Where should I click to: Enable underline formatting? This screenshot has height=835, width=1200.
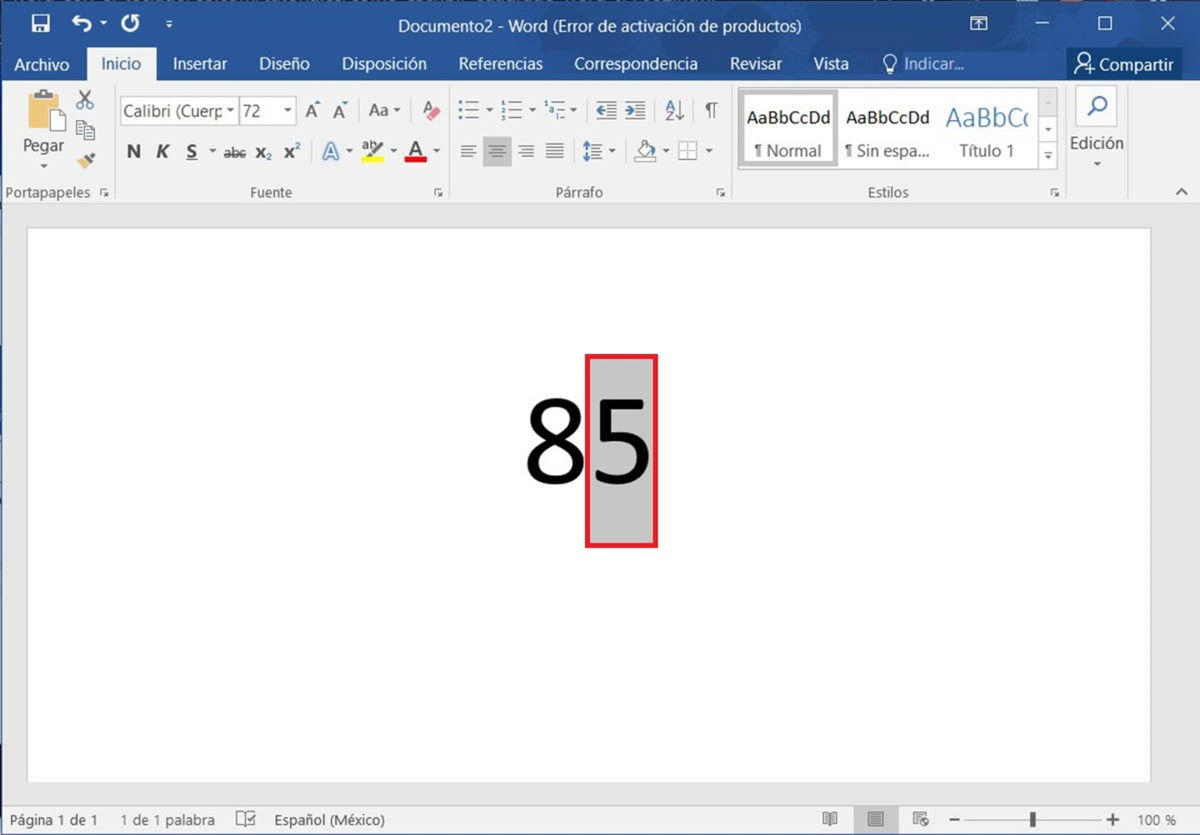click(190, 151)
